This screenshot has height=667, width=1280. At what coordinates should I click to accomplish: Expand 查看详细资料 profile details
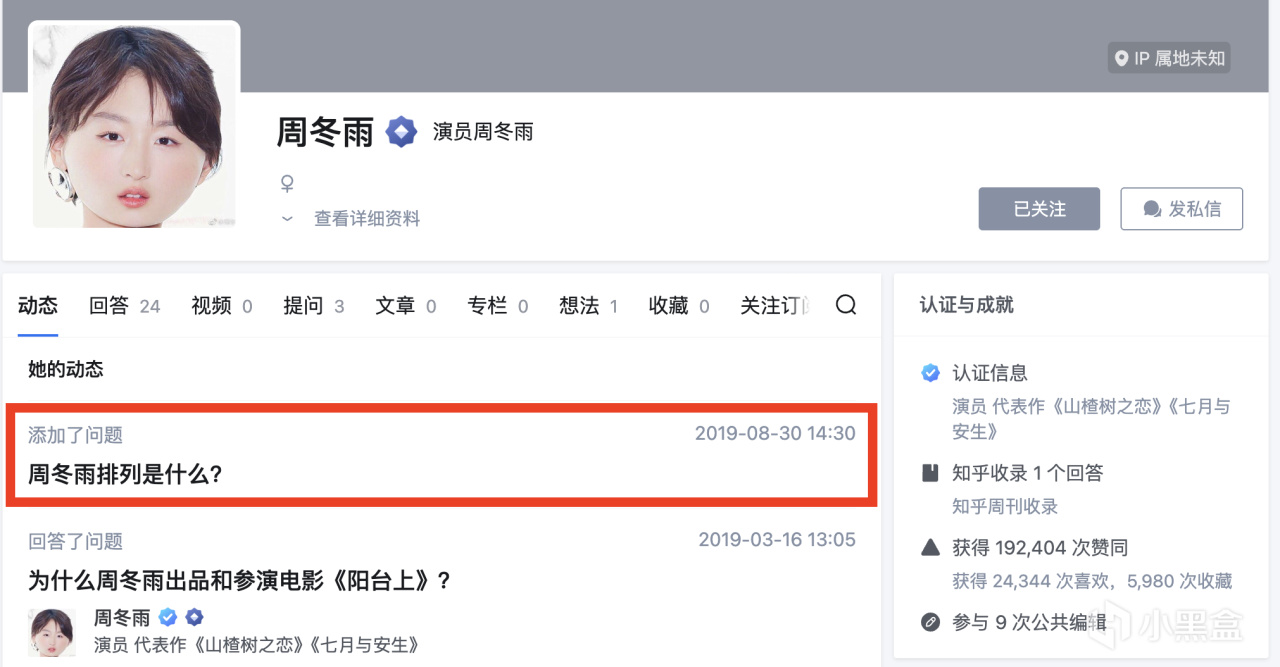point(367,218)
